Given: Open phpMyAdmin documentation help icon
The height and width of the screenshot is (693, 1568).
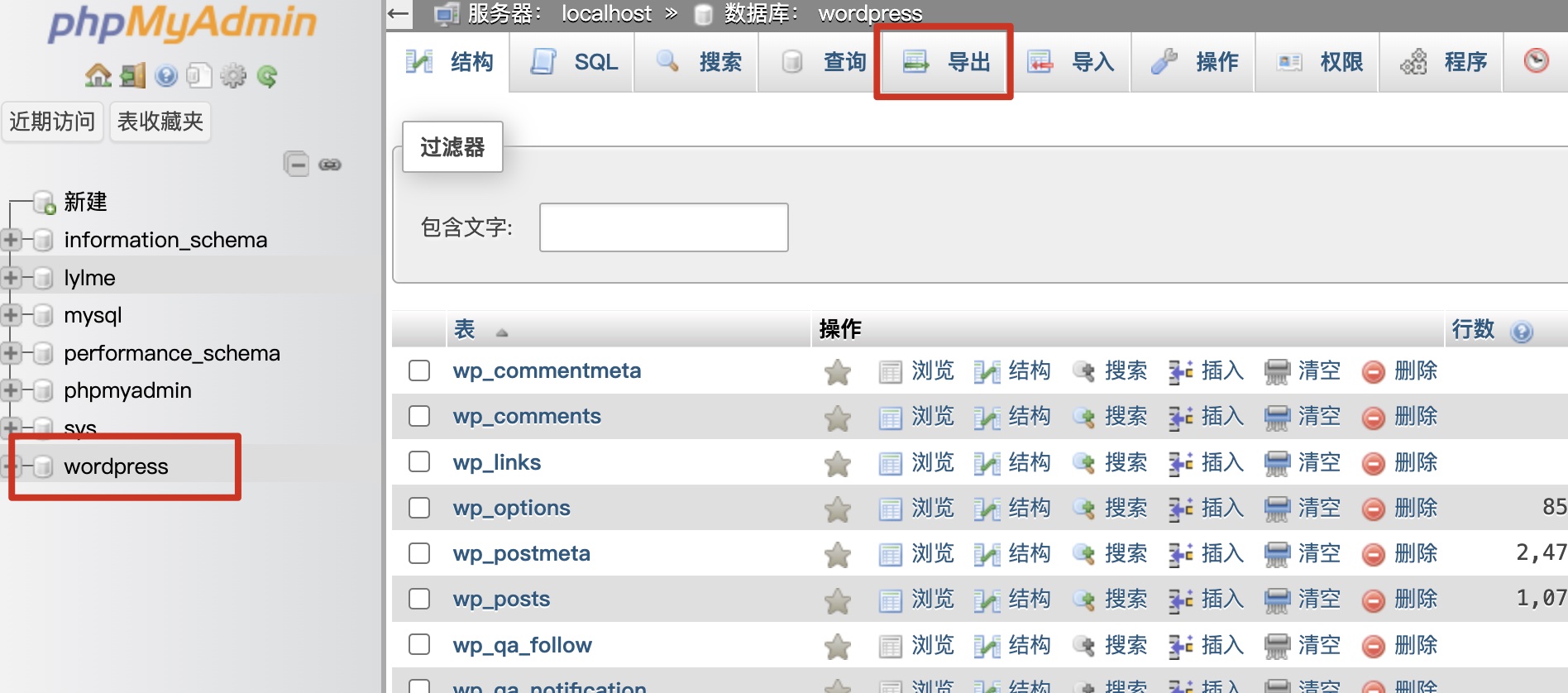Looking at the screenshot, I should [166, 76].
